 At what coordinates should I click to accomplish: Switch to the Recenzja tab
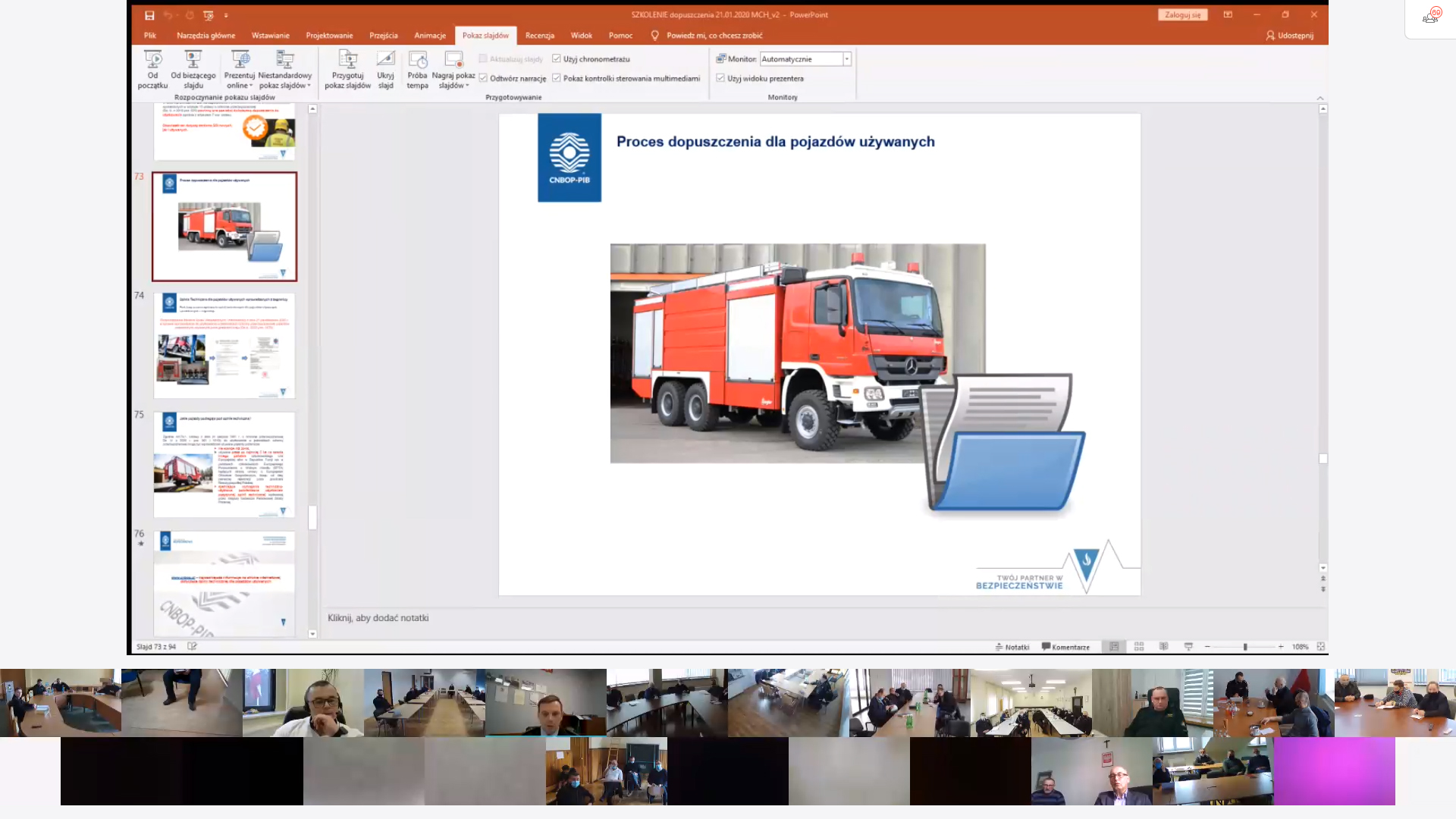pyautogui.click(x=539, y=36)
